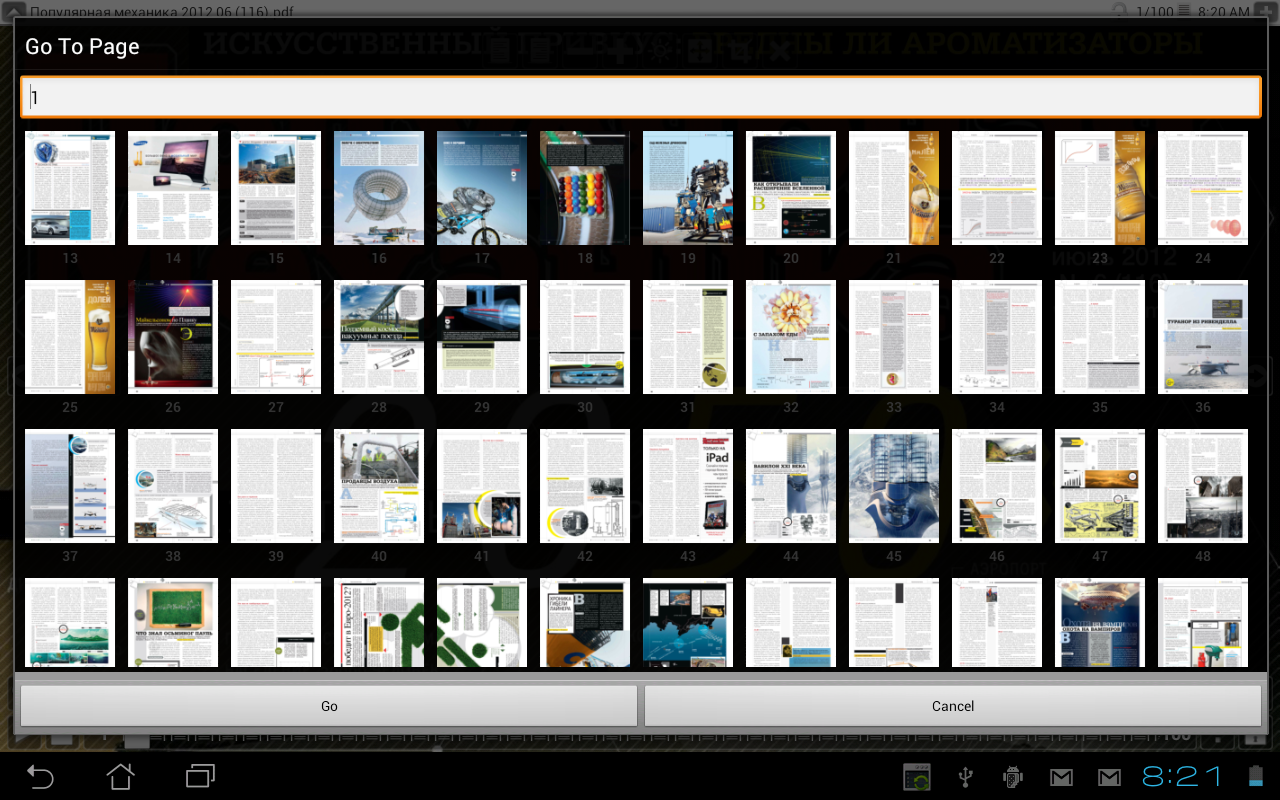Select page 44 thumbnail

coord(791,486)
